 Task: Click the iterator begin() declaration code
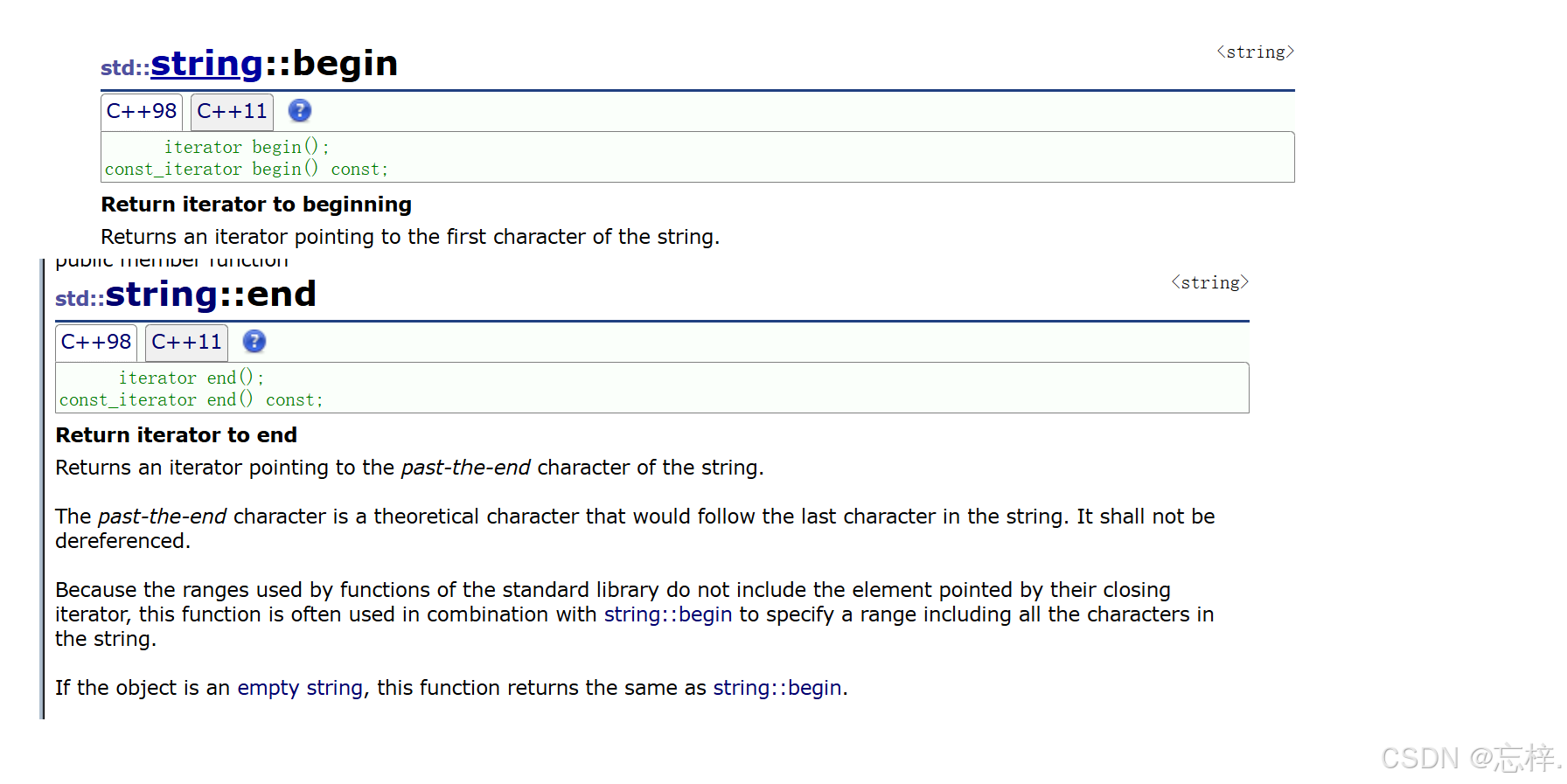pos(247,147)
